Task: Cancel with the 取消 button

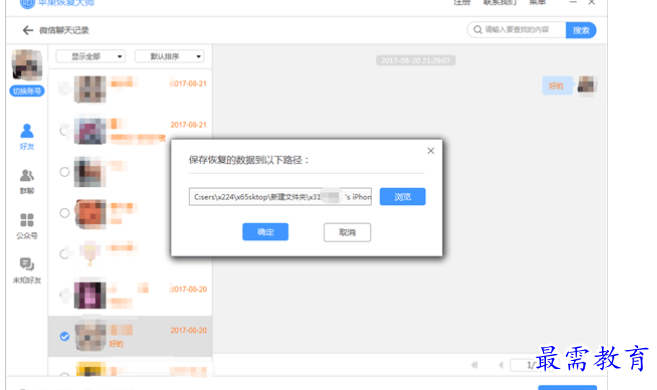Action: click(x=347, y=232)
